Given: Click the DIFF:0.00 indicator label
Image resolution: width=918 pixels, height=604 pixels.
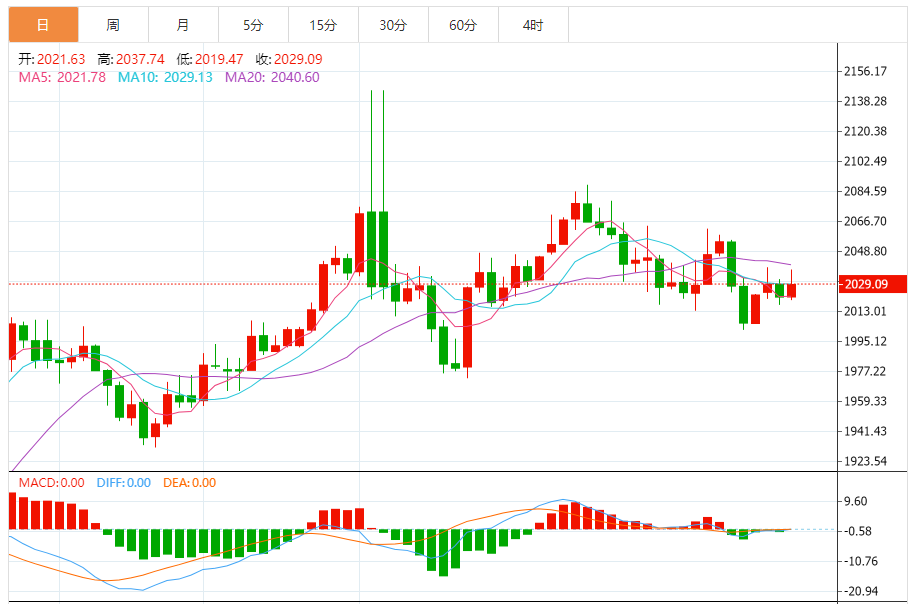Looking at the screenshot, I should 124,483.
